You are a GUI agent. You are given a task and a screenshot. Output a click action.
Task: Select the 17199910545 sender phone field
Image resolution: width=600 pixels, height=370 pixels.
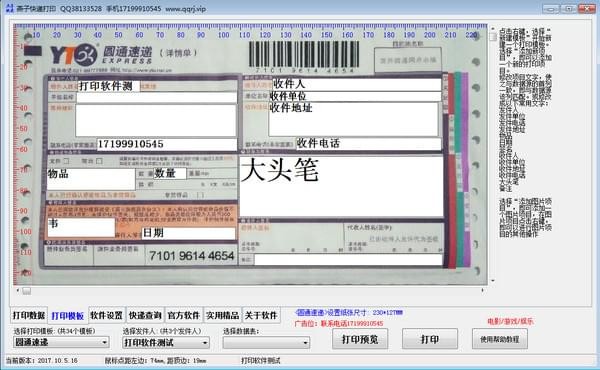pos(167,144)
